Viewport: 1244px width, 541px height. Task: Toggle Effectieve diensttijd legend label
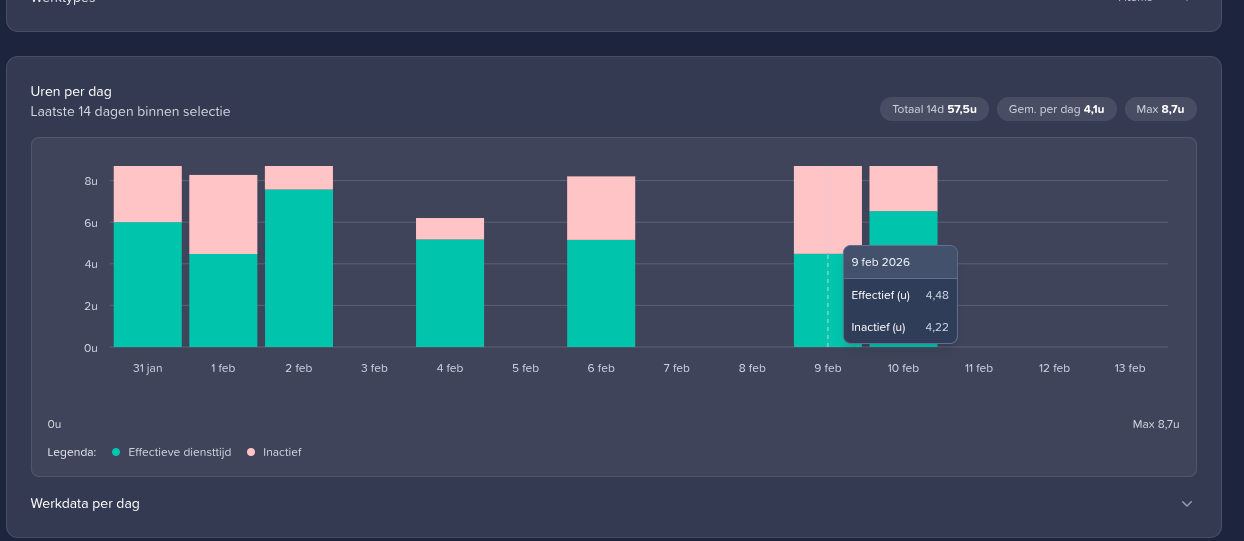point(179,452)
